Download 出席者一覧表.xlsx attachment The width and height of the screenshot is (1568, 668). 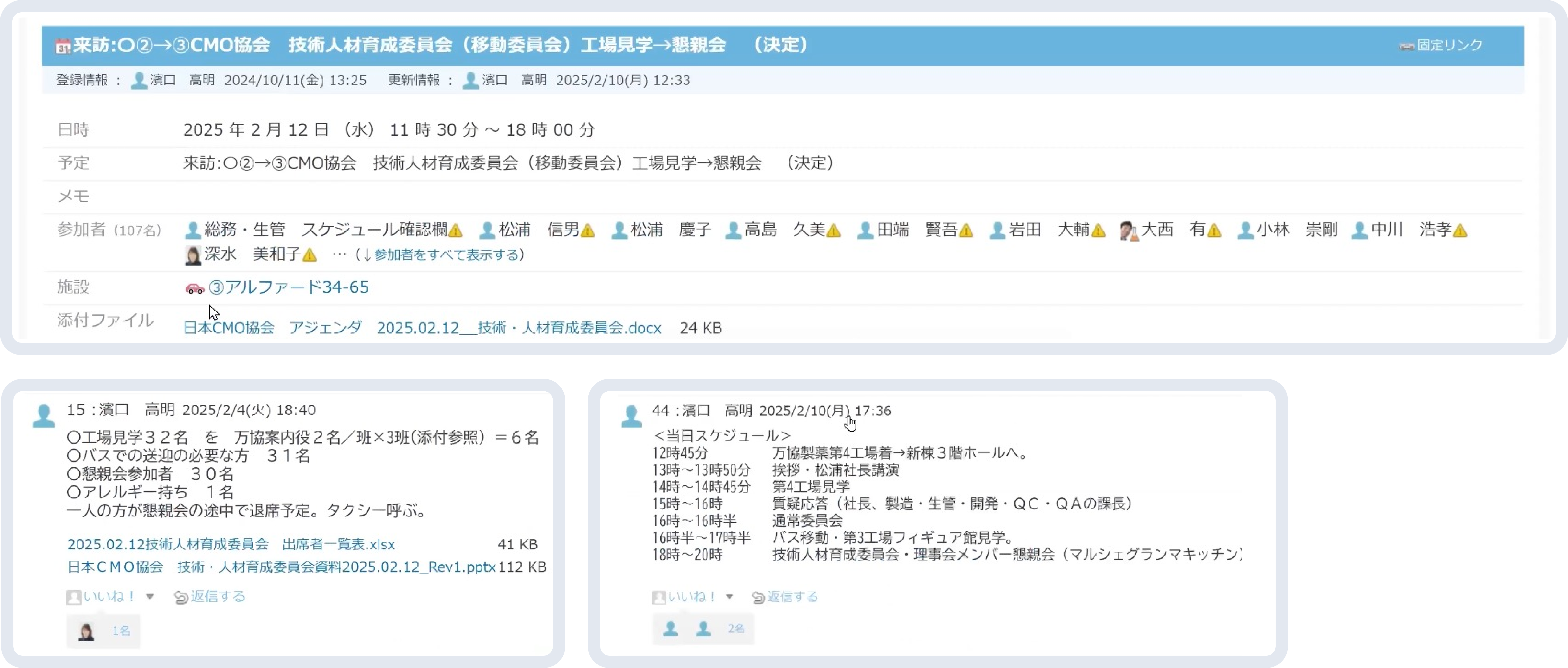tap(231, 544)
